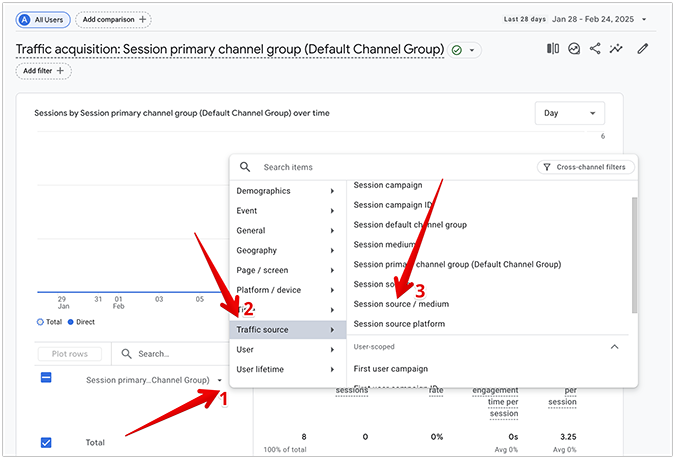Expand the User lifetime category
This screenshot has height=459, width=675.
click(288, 369)
